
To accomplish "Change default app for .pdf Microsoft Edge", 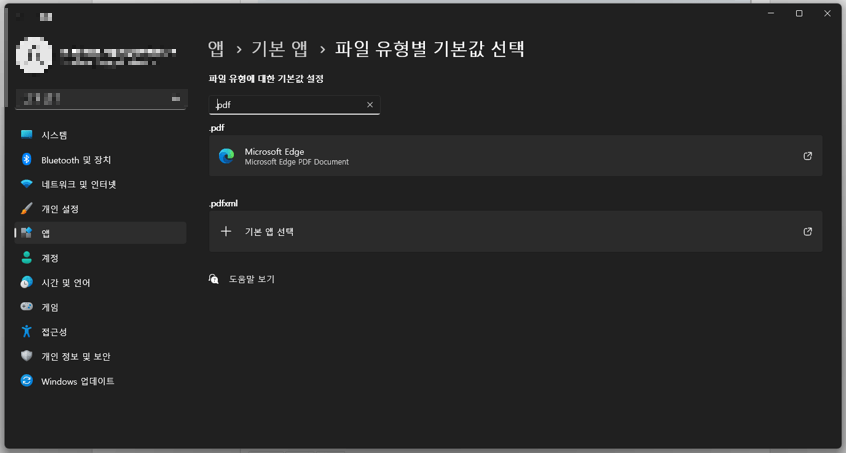I will 516,156.
